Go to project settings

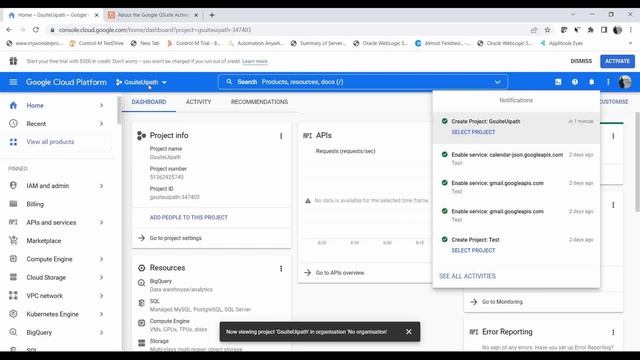pos(176,238)
